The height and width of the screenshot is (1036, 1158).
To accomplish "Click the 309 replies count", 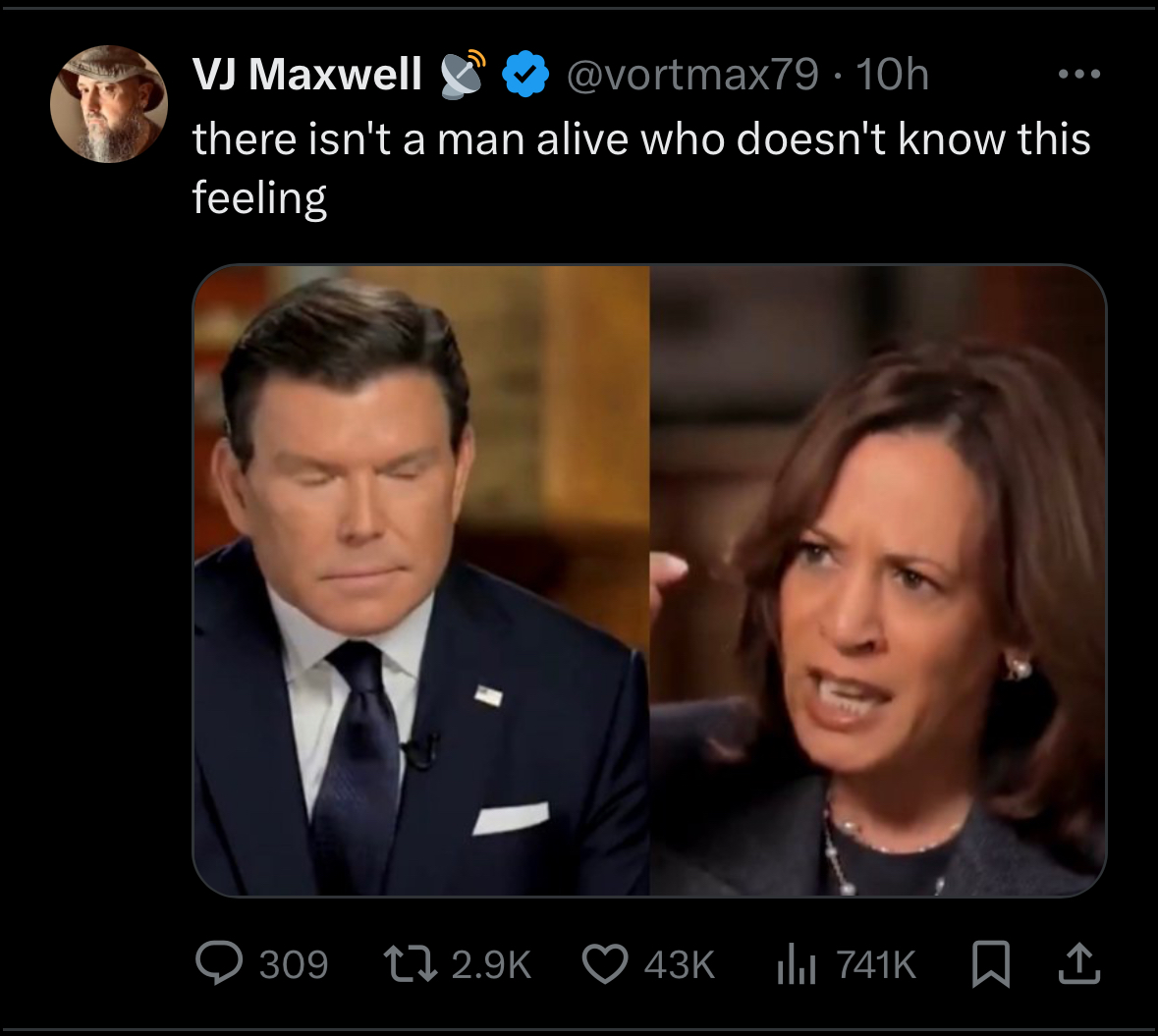I will [294, 964].
